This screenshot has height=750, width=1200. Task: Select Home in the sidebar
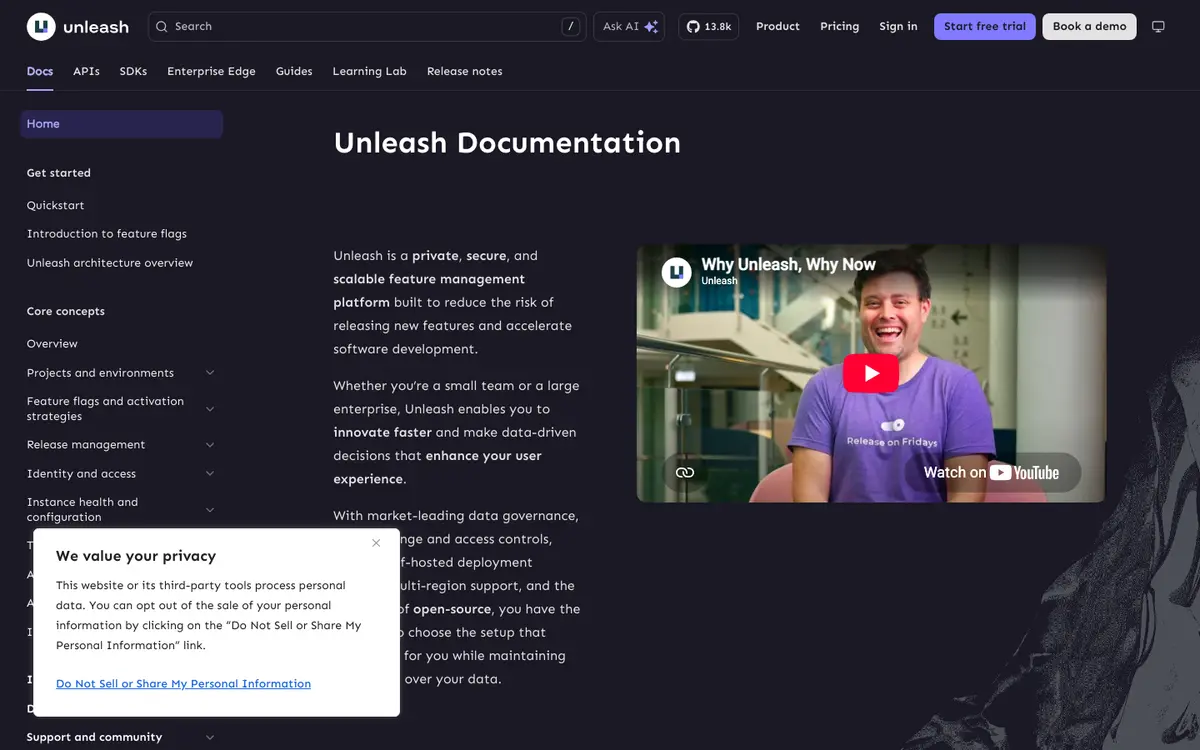(x=121, y=124)
